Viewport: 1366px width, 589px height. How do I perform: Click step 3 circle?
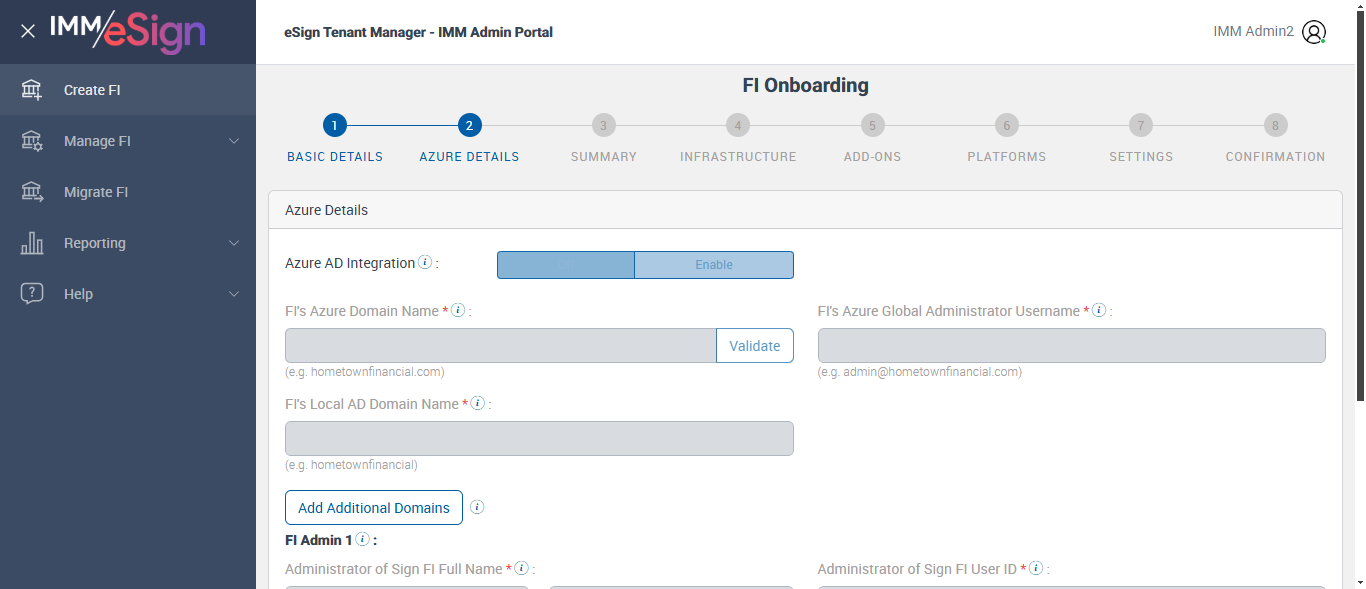pyautogui.click(x=603, y=125)
